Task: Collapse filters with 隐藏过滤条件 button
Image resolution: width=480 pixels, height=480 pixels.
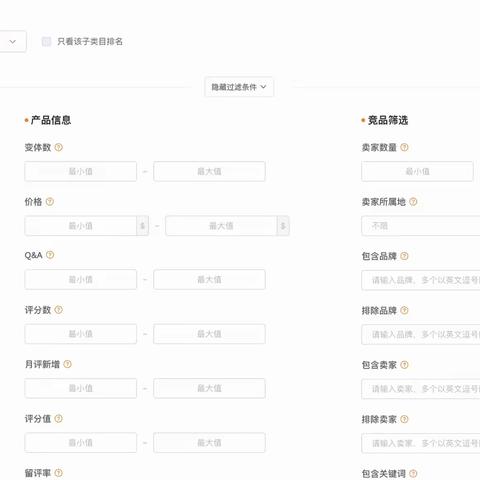Action: 239,87
